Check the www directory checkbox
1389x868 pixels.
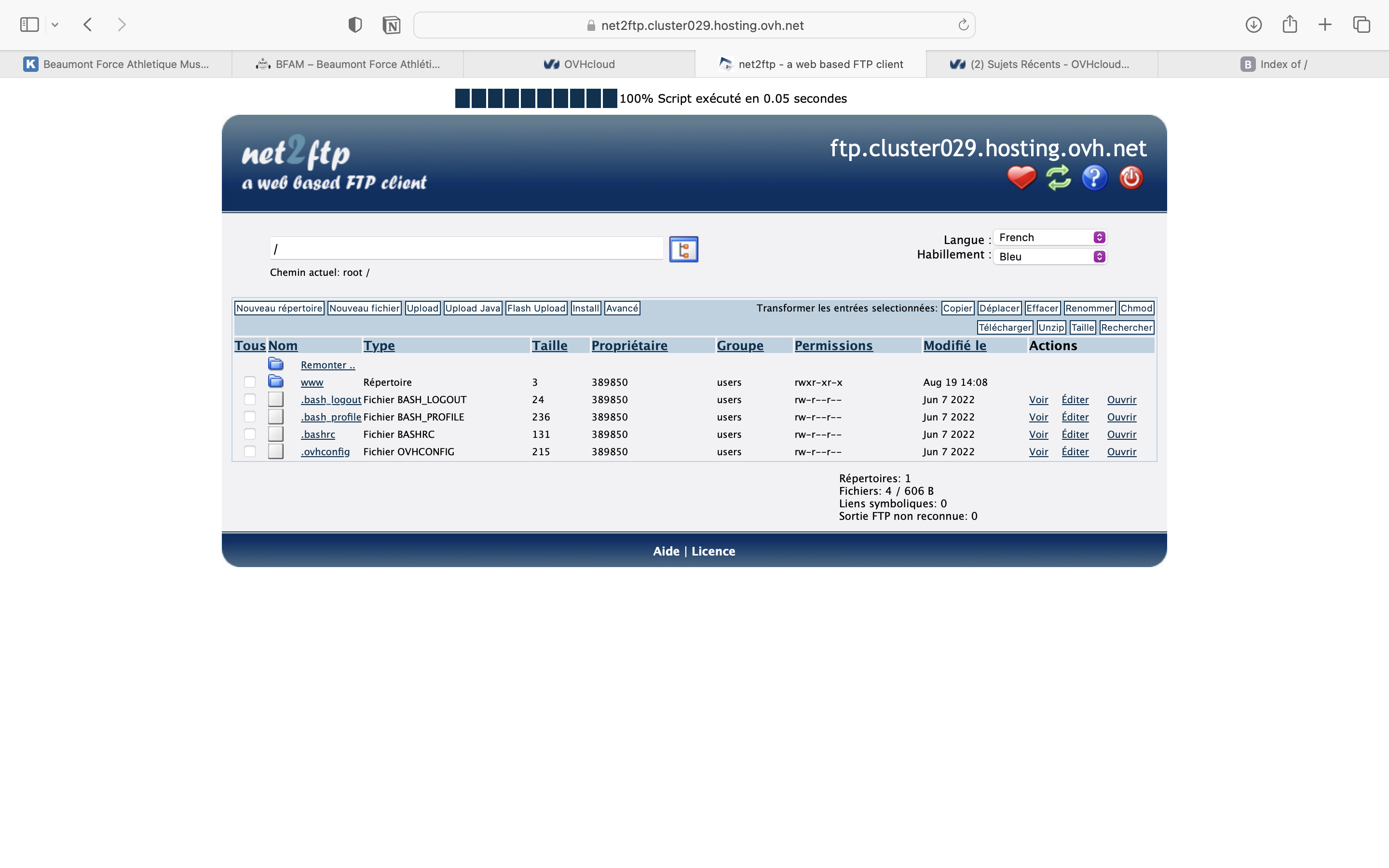pos(250,382)
